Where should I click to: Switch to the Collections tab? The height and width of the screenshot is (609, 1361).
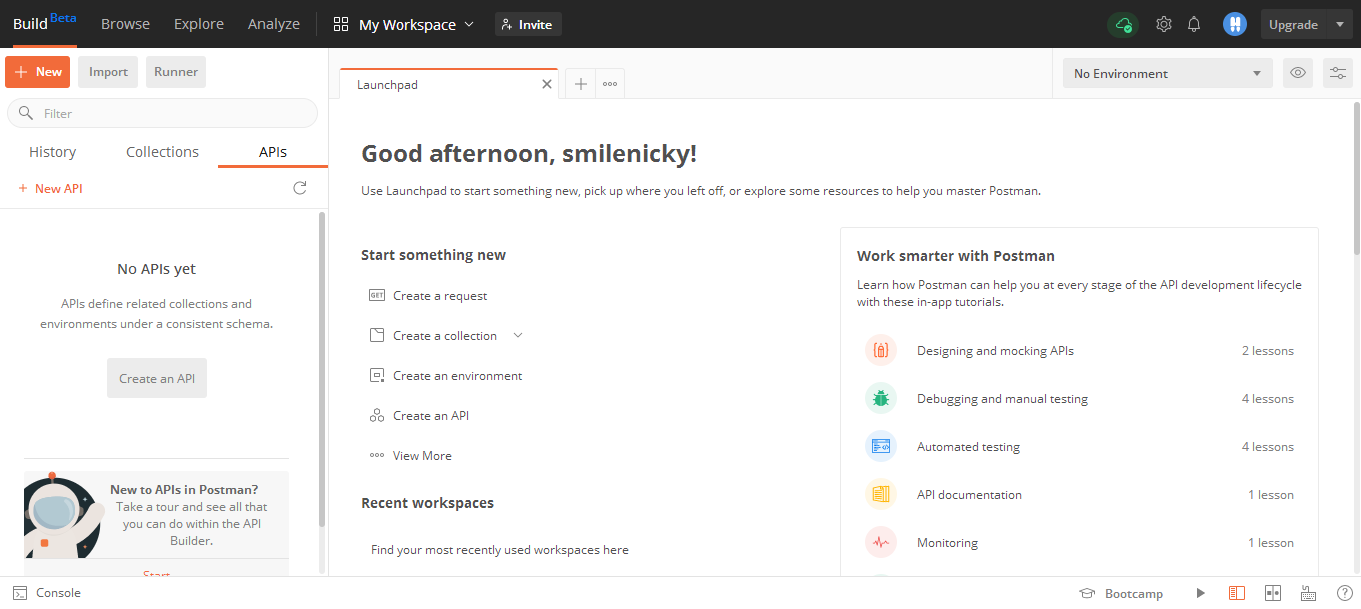(x=162, y=152)
